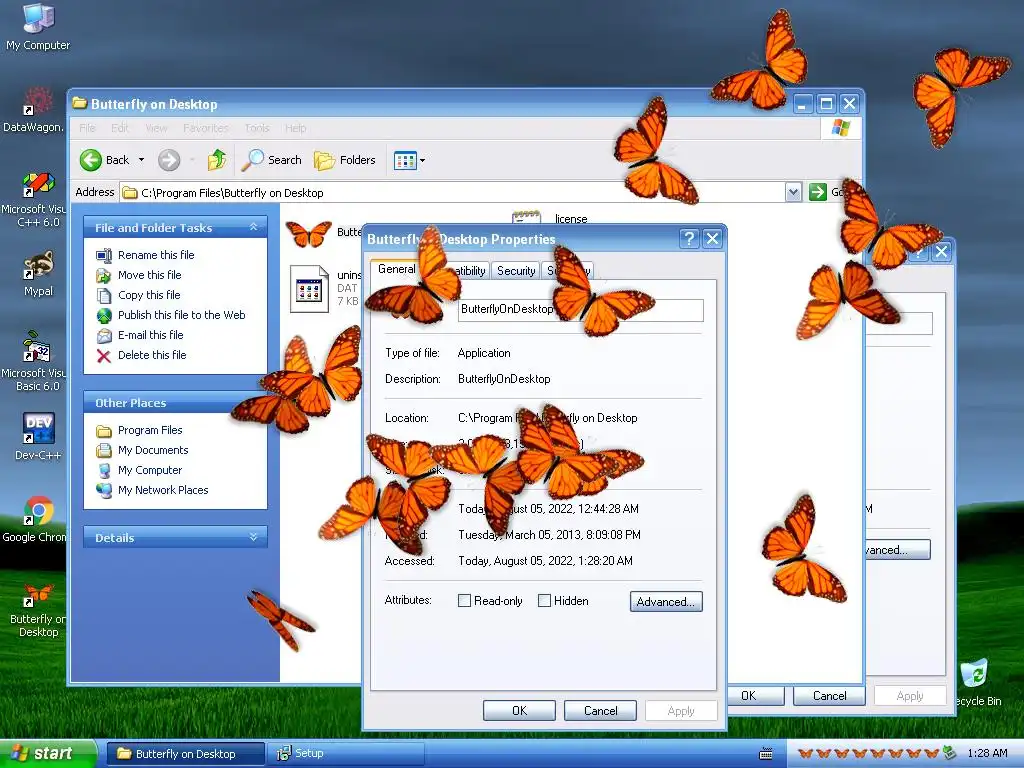The width and height of the screenshot is (1024, 768).
Task: Collapse File and Folder Tasks panel
Action: click(x=253, y=227)
